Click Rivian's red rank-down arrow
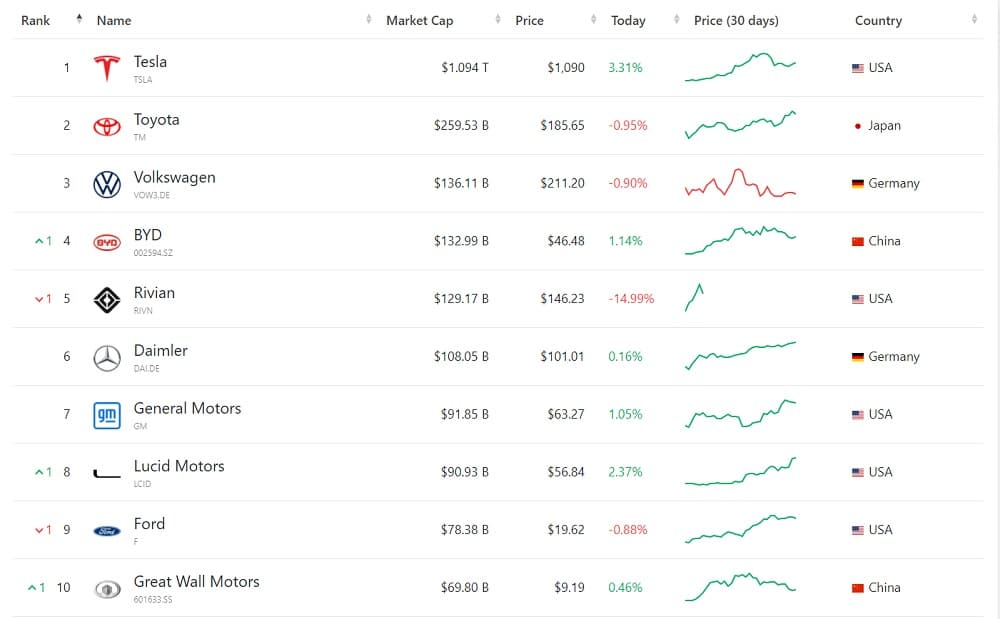Viewport: 1000px width, 619px height. tap(39, 299)
